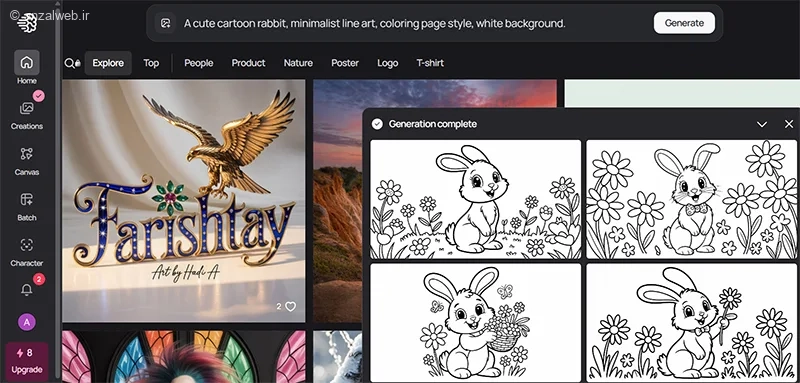Click the image upload icon in prompt bar
The image size is (800, 383).
165,23
